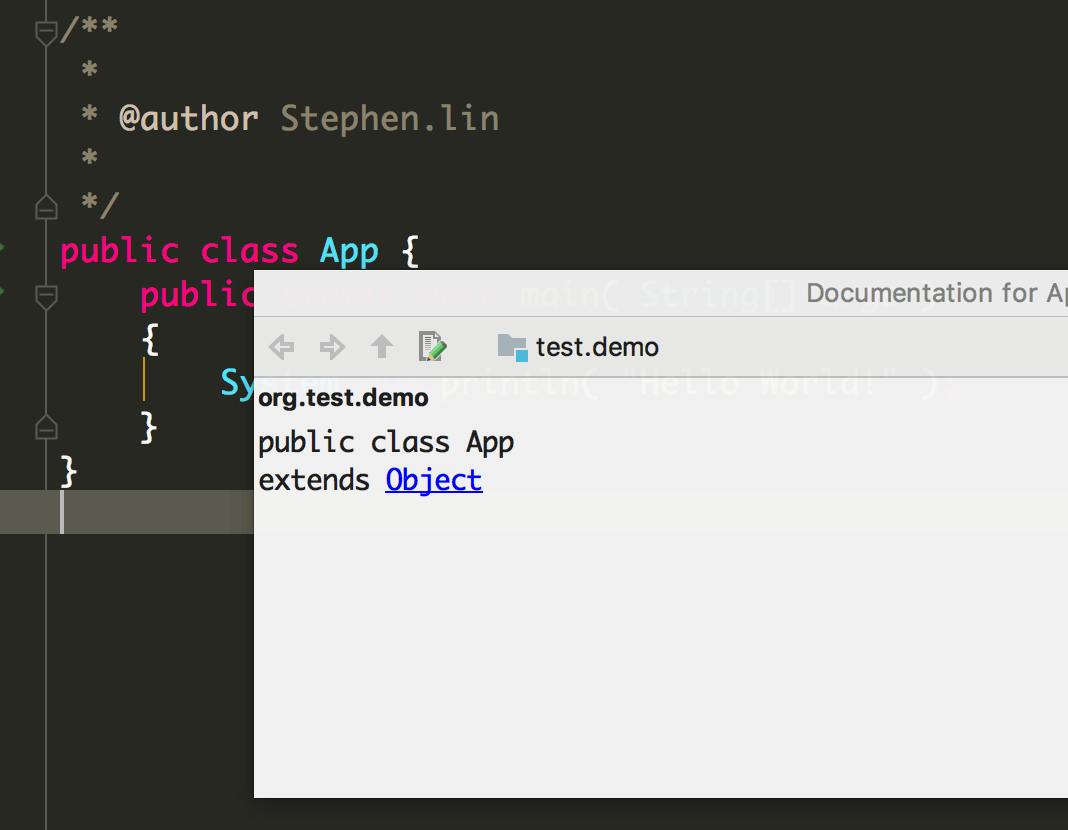Image resolution: width=1068 pixels, height=830 pixels.
Task: Click the test.demo label in popup toolbar
Action: pyautogui.click(x=597, y=347)
